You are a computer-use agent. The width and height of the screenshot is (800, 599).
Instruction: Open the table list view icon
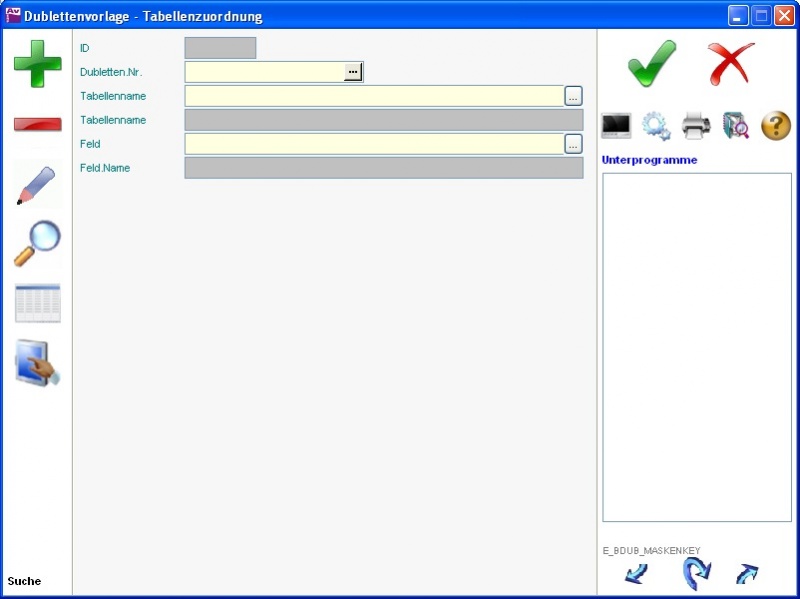point(37,303)
